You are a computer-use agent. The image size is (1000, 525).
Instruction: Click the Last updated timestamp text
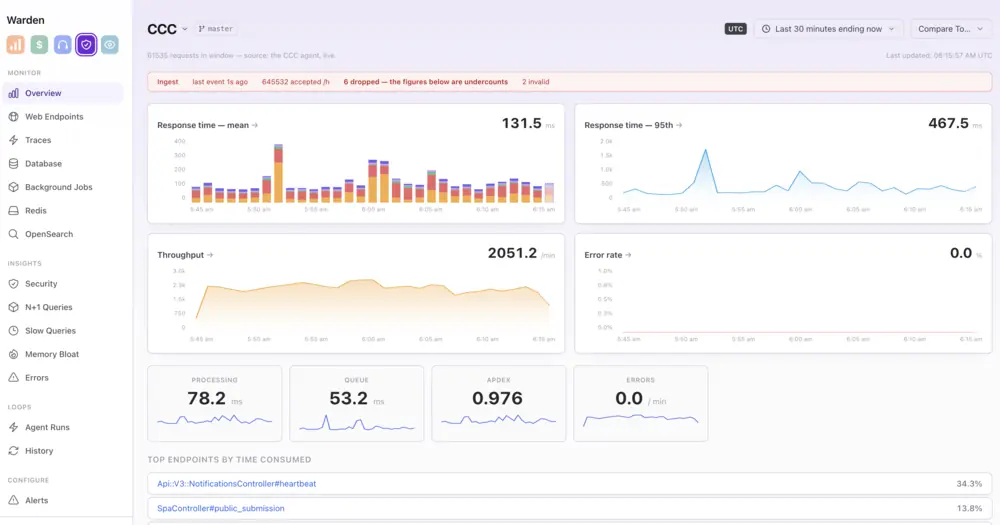tap(939, 55)
